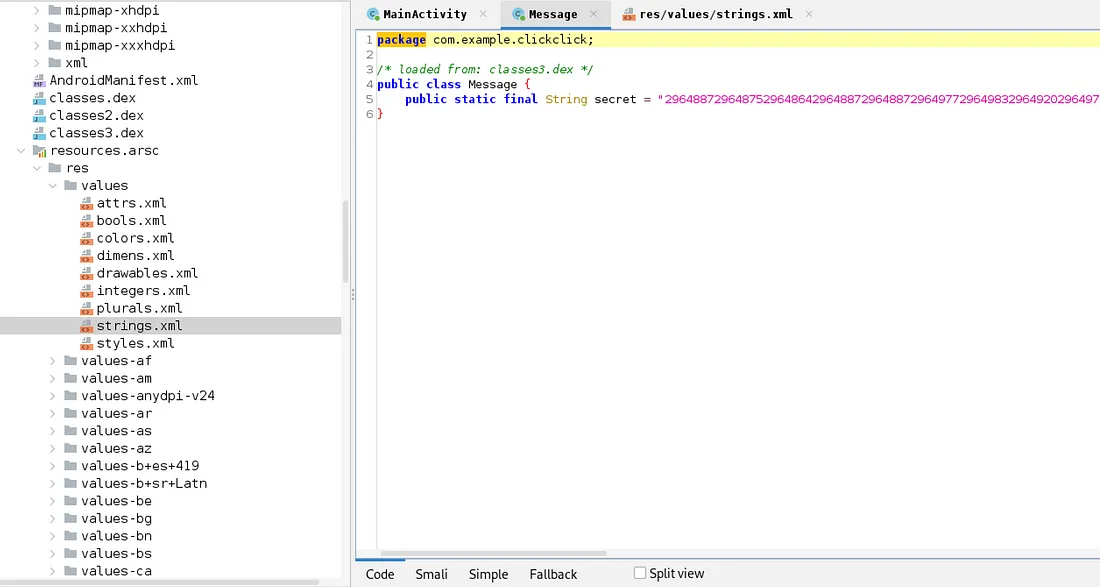Expand the values-ar folder
This screenshot has width=1100, height=587.
(53, 414)
